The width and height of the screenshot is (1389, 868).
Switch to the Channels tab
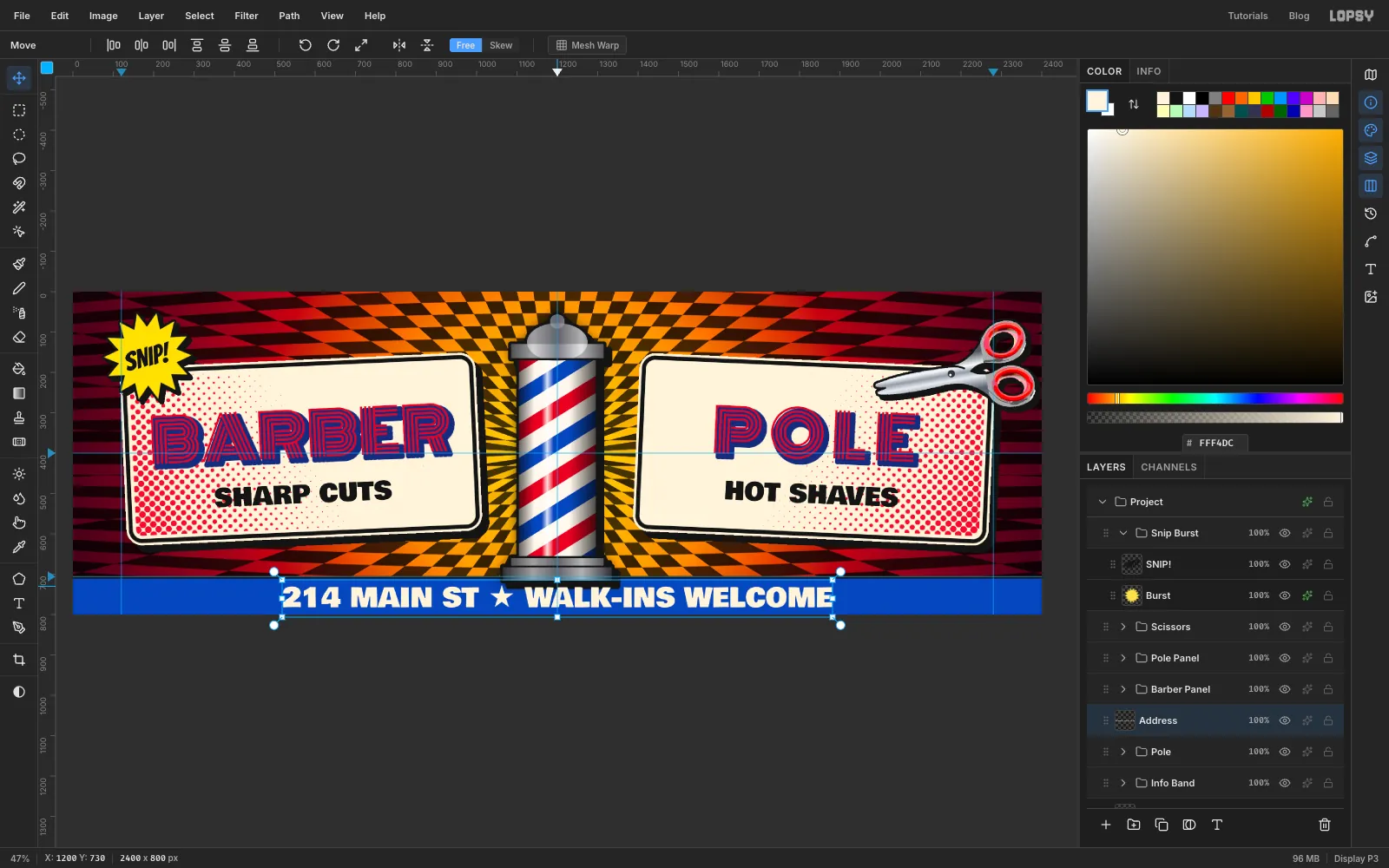(x=1168, y=467)
